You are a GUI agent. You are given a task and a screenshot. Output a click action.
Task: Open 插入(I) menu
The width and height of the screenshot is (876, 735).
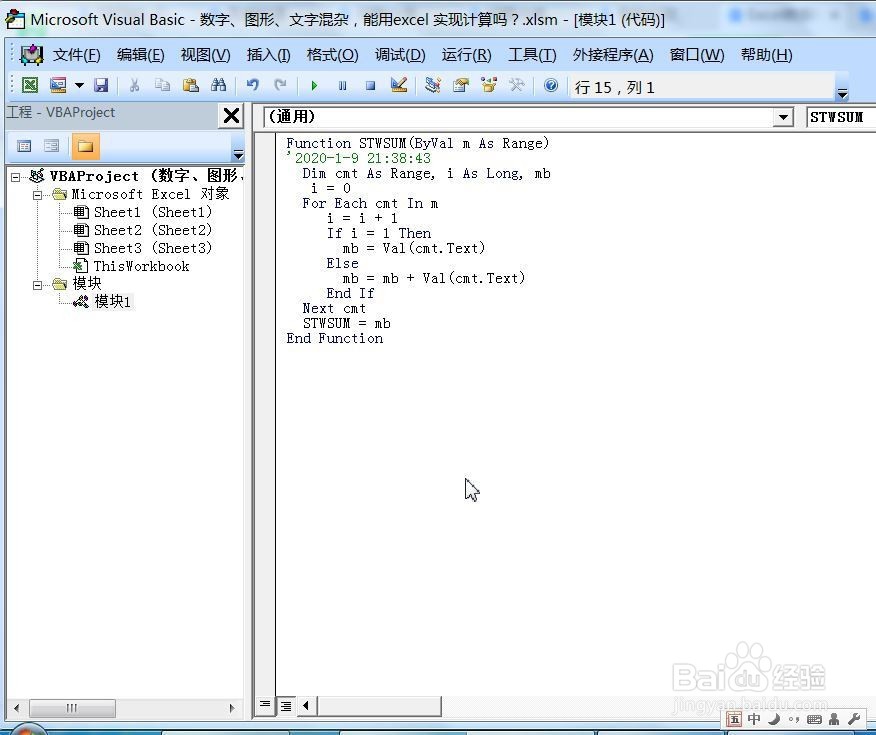[x=268, y=55]
